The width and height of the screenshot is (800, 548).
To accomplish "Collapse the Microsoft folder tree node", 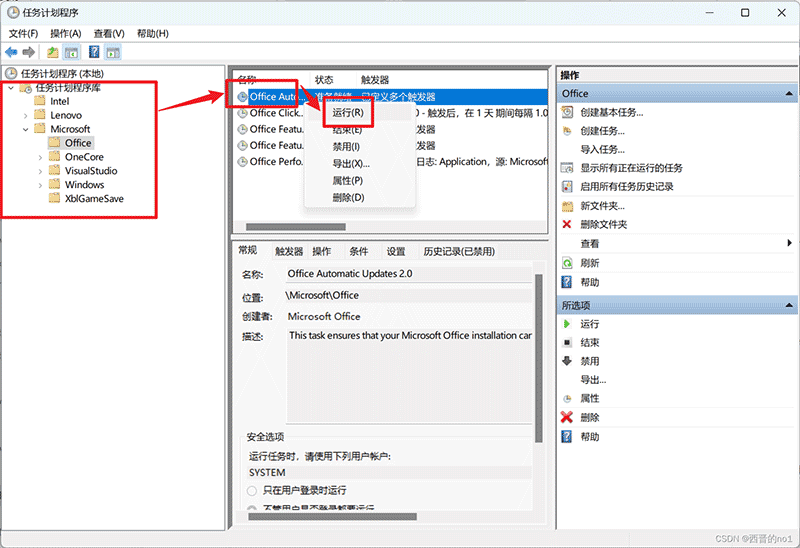I will click(26, 129).
